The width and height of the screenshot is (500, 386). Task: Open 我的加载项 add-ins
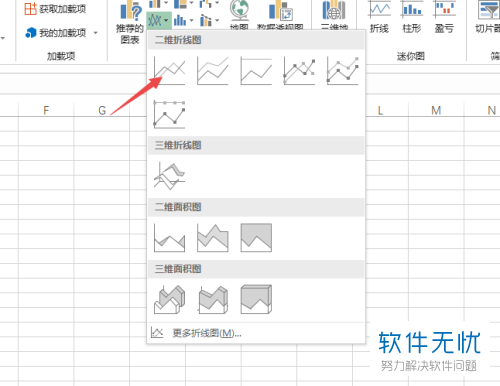point(55,33)
